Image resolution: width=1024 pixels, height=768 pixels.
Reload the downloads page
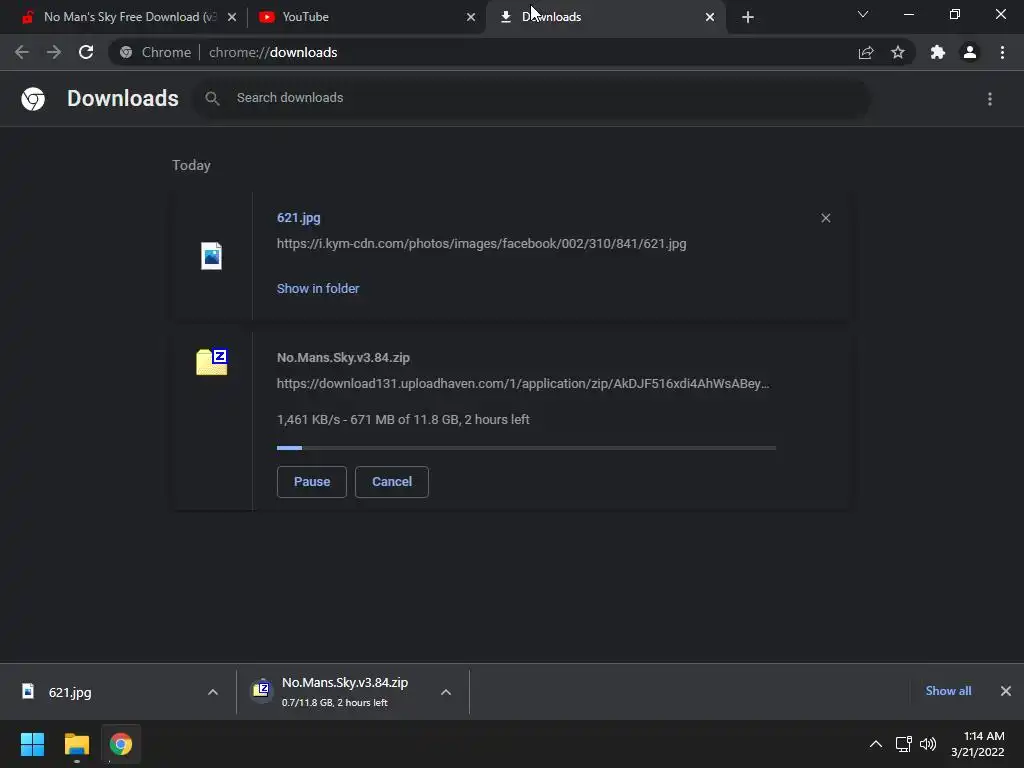click(x=86, y=52)
